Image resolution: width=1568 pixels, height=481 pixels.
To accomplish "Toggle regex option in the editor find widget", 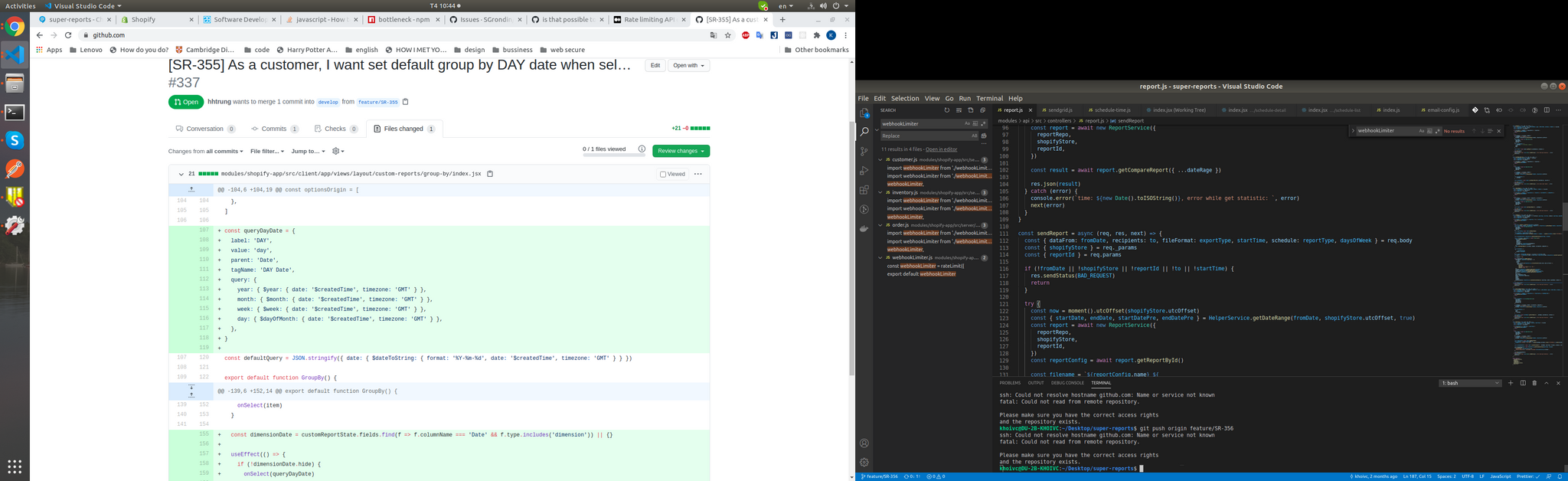I will pos(1437,131).
